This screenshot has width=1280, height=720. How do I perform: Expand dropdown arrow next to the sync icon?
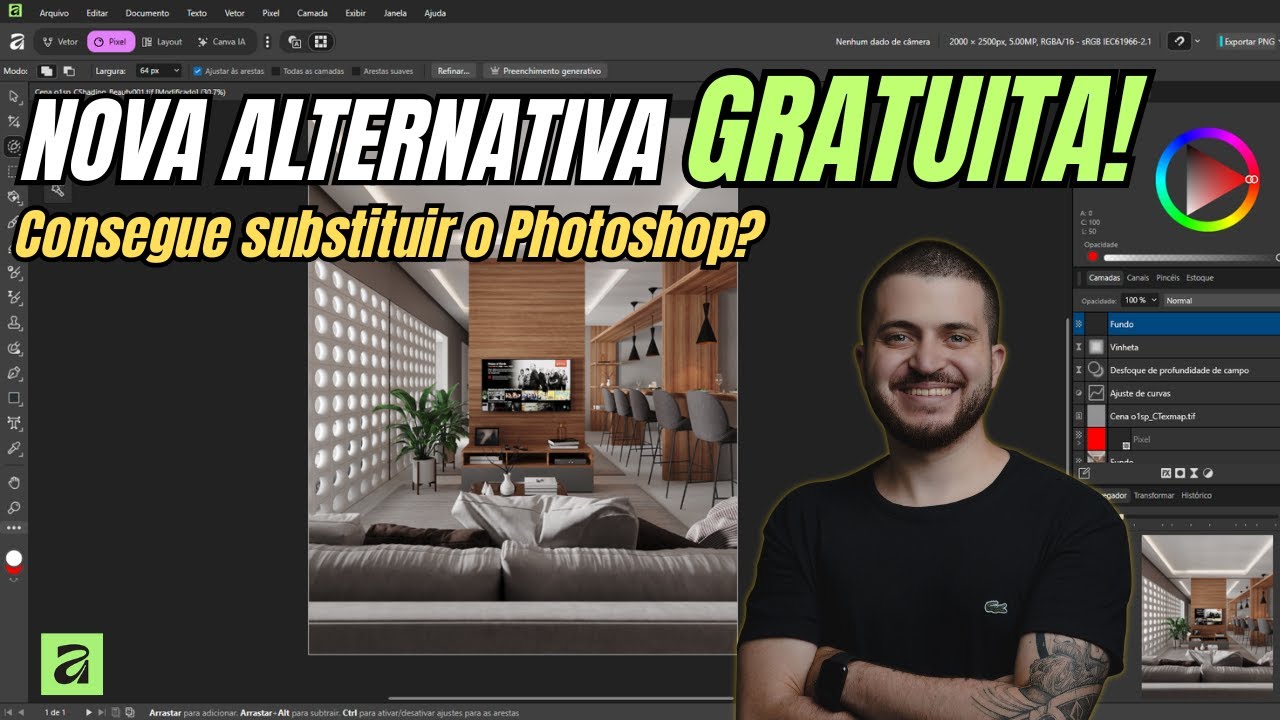point(1199,42)
